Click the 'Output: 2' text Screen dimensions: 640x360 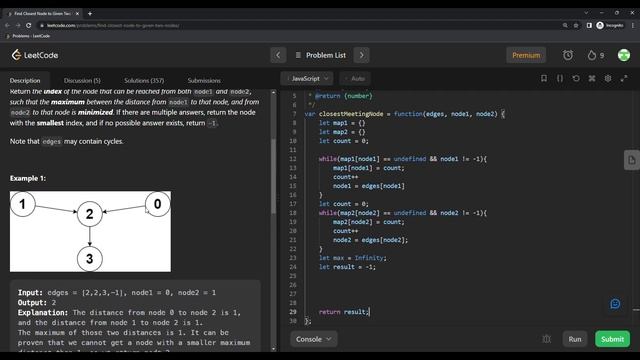pos(37,302)
